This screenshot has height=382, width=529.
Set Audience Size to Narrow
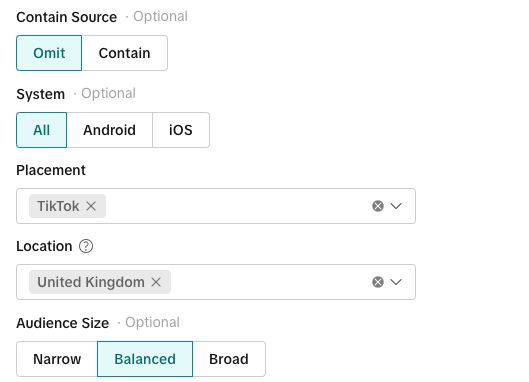57,359
